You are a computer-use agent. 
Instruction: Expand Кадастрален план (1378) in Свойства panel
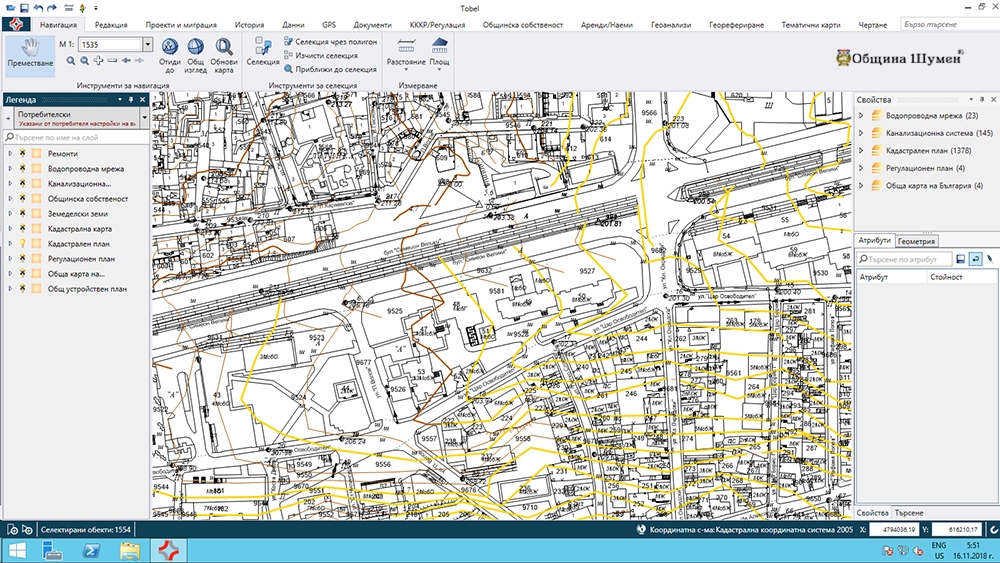(x=863, y=151)
